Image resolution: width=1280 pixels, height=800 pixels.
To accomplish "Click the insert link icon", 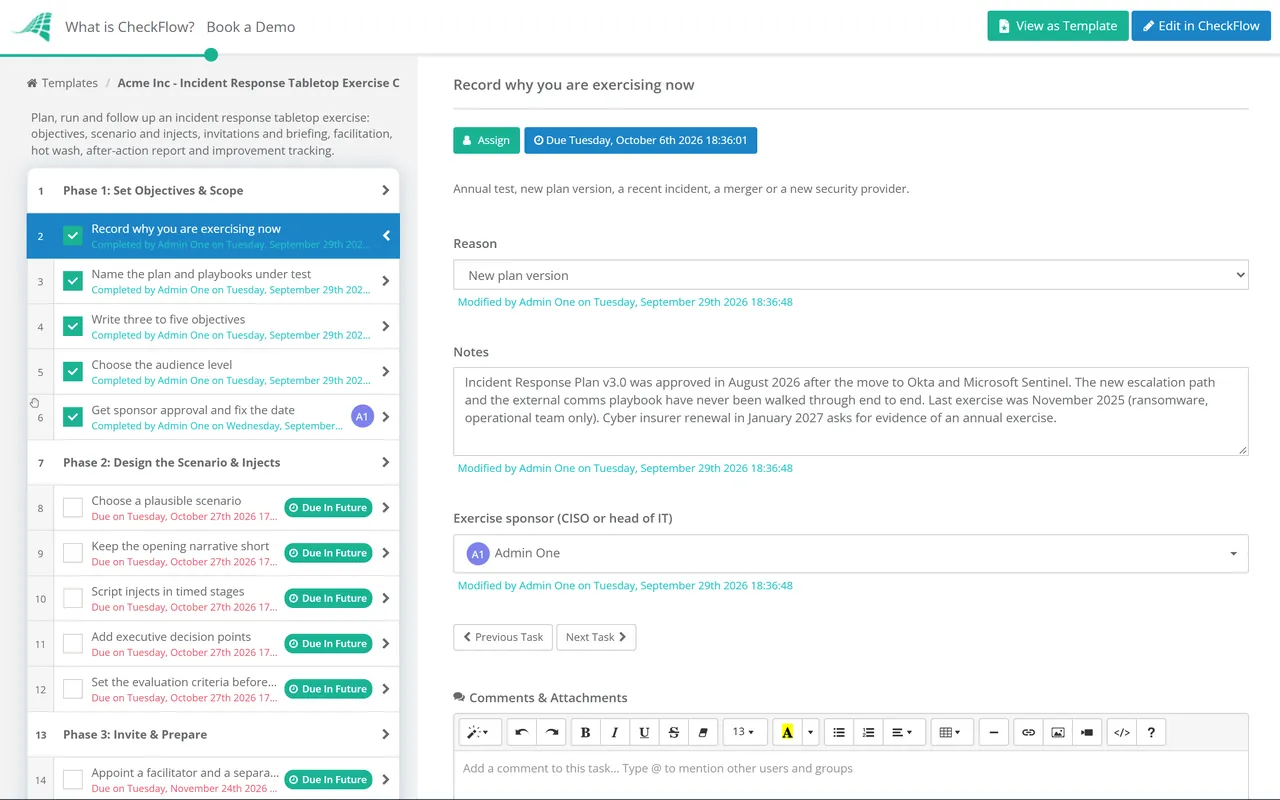I will click(x=1028, y=732).
